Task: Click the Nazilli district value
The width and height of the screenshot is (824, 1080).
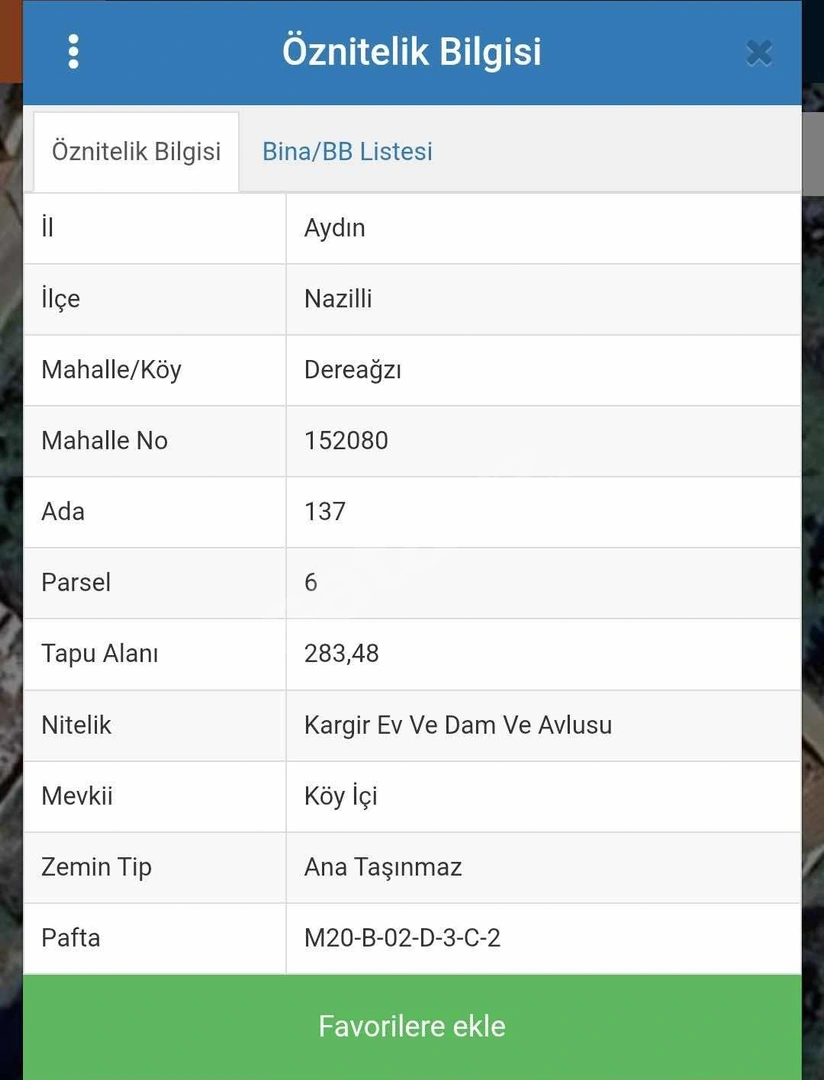Action: coord(338,299)
